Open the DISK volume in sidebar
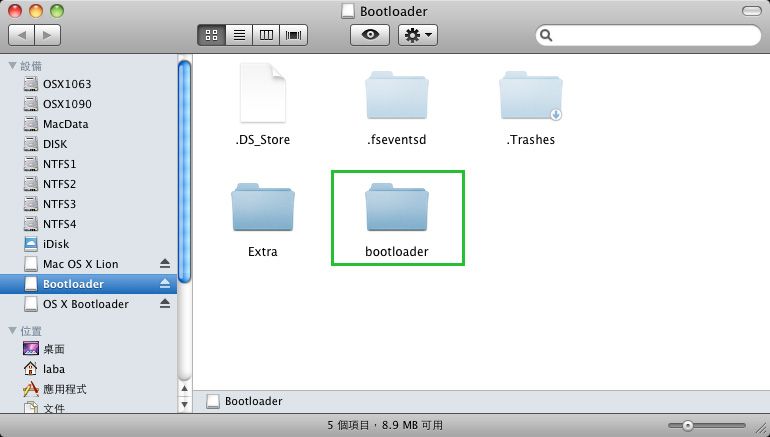The image size is (770, 437). [x=88, y=144]
